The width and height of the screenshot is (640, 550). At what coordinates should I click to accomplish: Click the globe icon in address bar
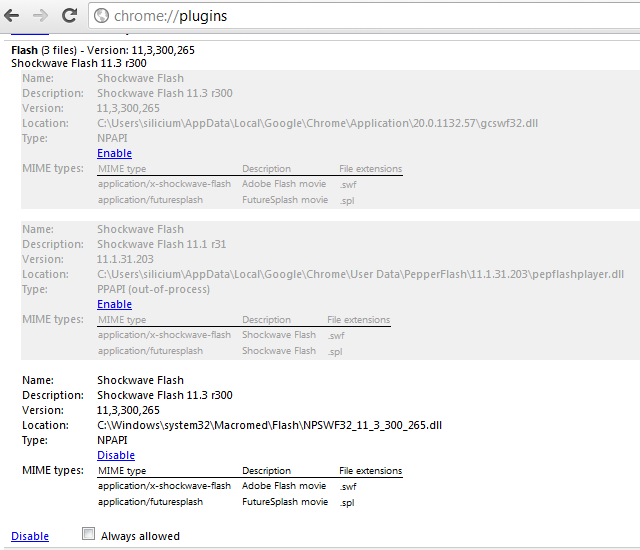(x=101, y=16)
